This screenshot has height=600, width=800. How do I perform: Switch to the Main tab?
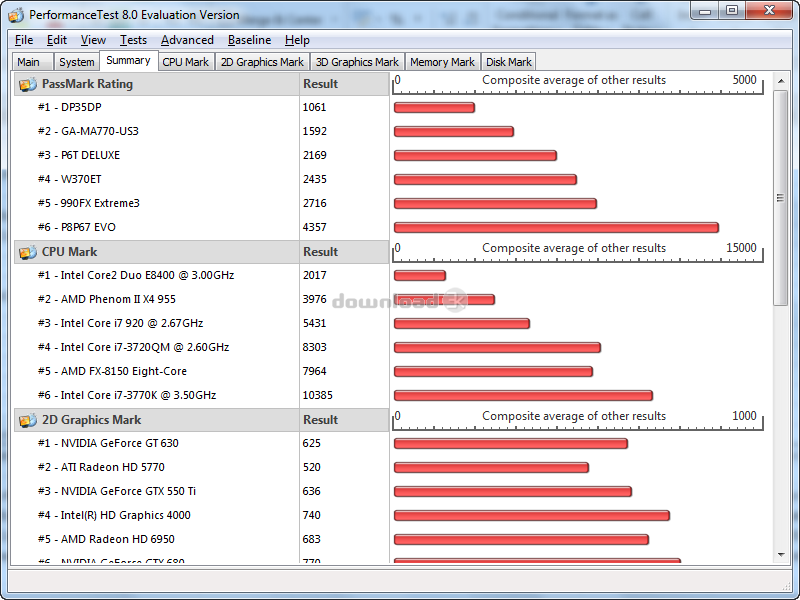(x=32, y=62)
